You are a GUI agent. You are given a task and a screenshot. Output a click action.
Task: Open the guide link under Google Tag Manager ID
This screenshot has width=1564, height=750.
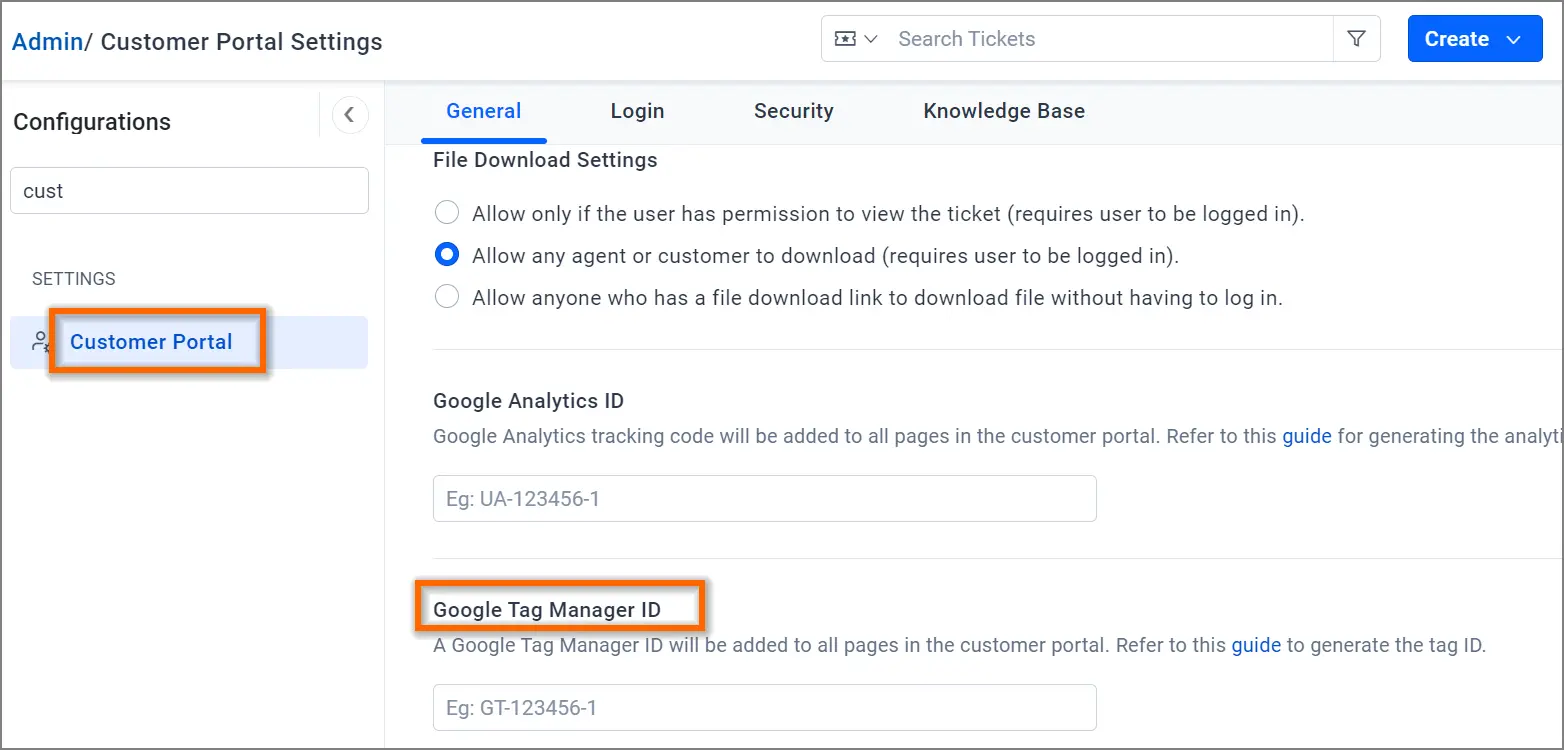tap(1256, 645)
